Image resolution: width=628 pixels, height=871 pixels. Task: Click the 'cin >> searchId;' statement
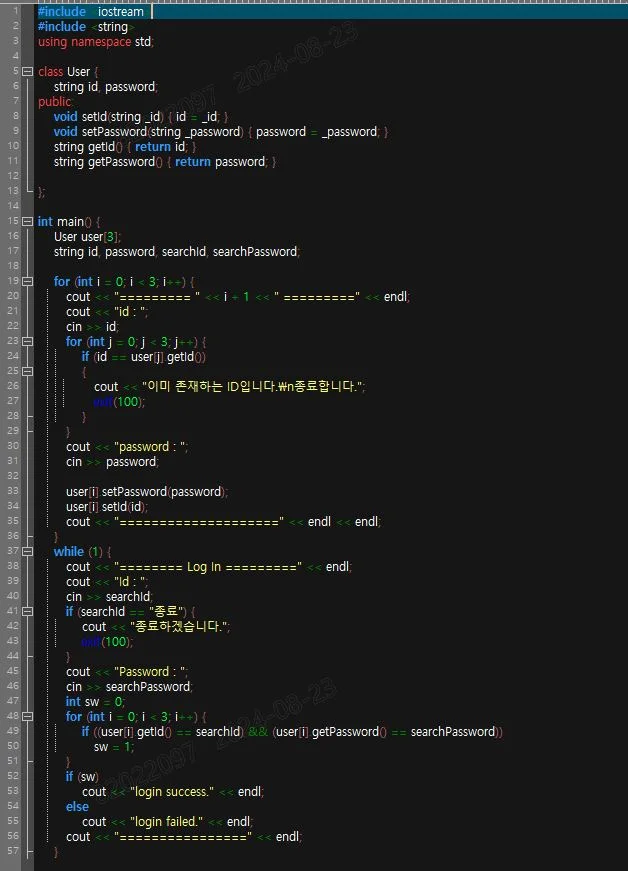click(x=109, y=597)
